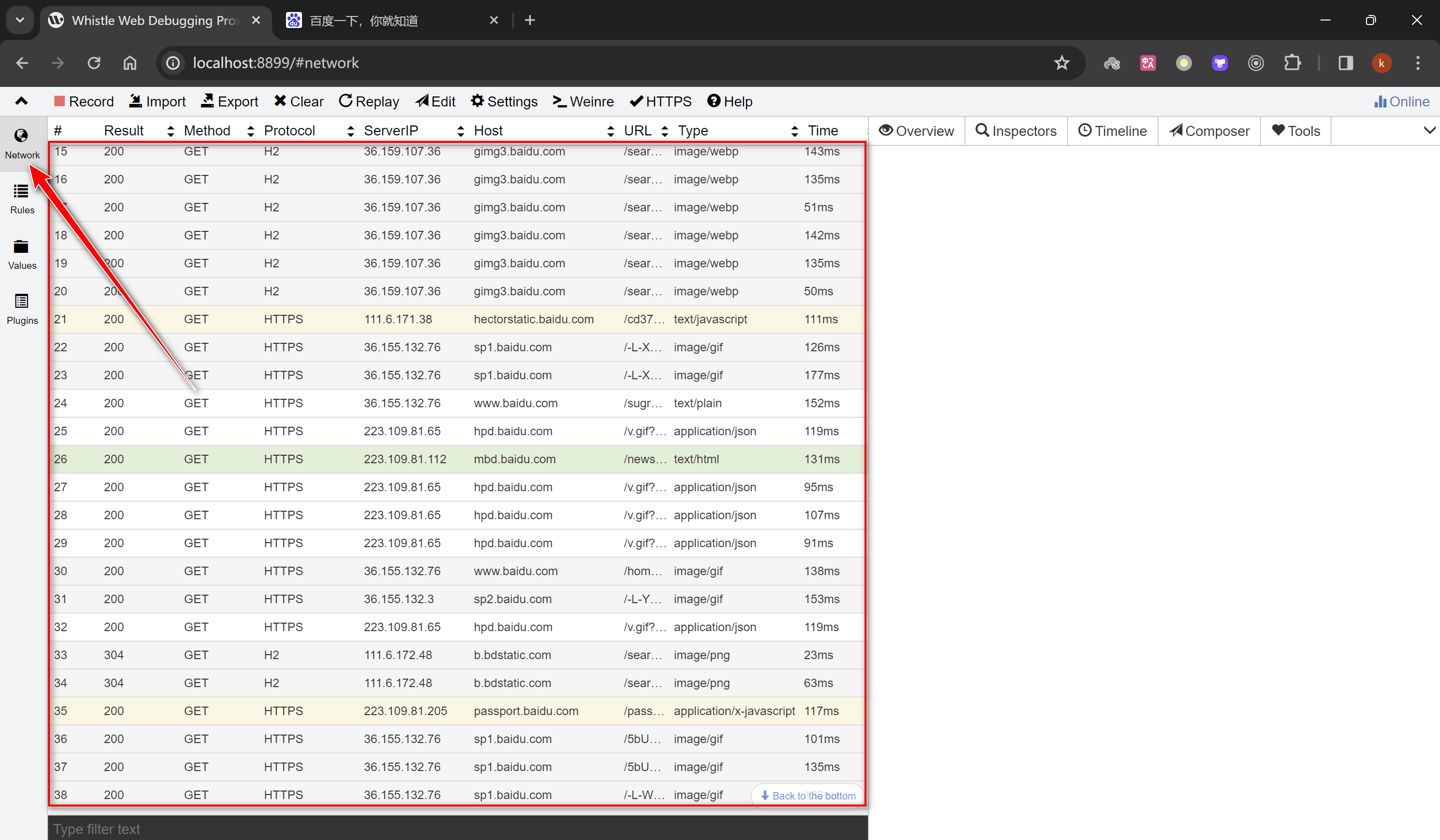The image size is (1440, 840).
Task: Open Settings from the toolbar
Action: pos(504,101)
